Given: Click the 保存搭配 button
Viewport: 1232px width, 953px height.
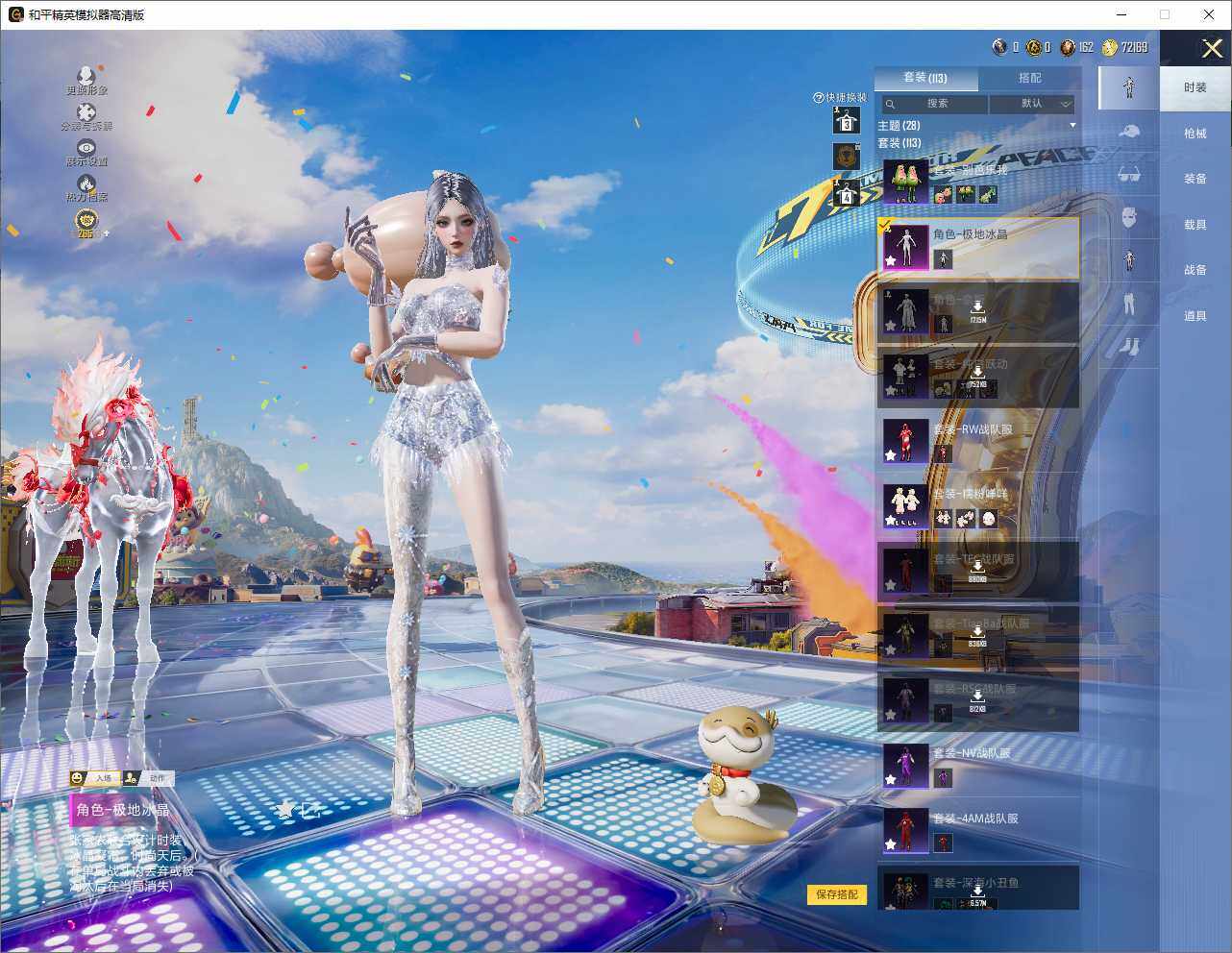Looking at the screenshot, I should [x=837, y=894].
